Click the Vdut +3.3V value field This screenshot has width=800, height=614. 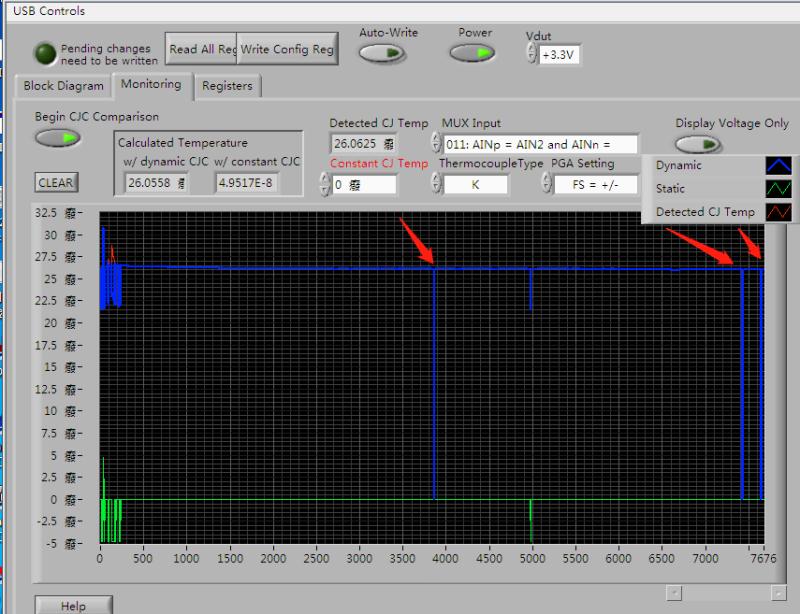coord(559,55)
